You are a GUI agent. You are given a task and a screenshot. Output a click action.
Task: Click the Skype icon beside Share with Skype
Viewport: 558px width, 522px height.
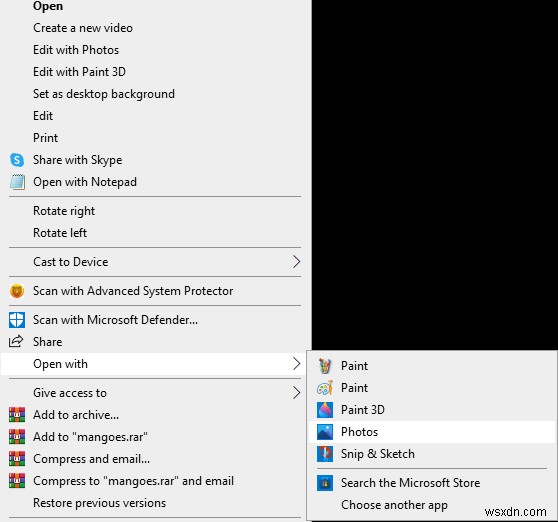pos(17,160)
